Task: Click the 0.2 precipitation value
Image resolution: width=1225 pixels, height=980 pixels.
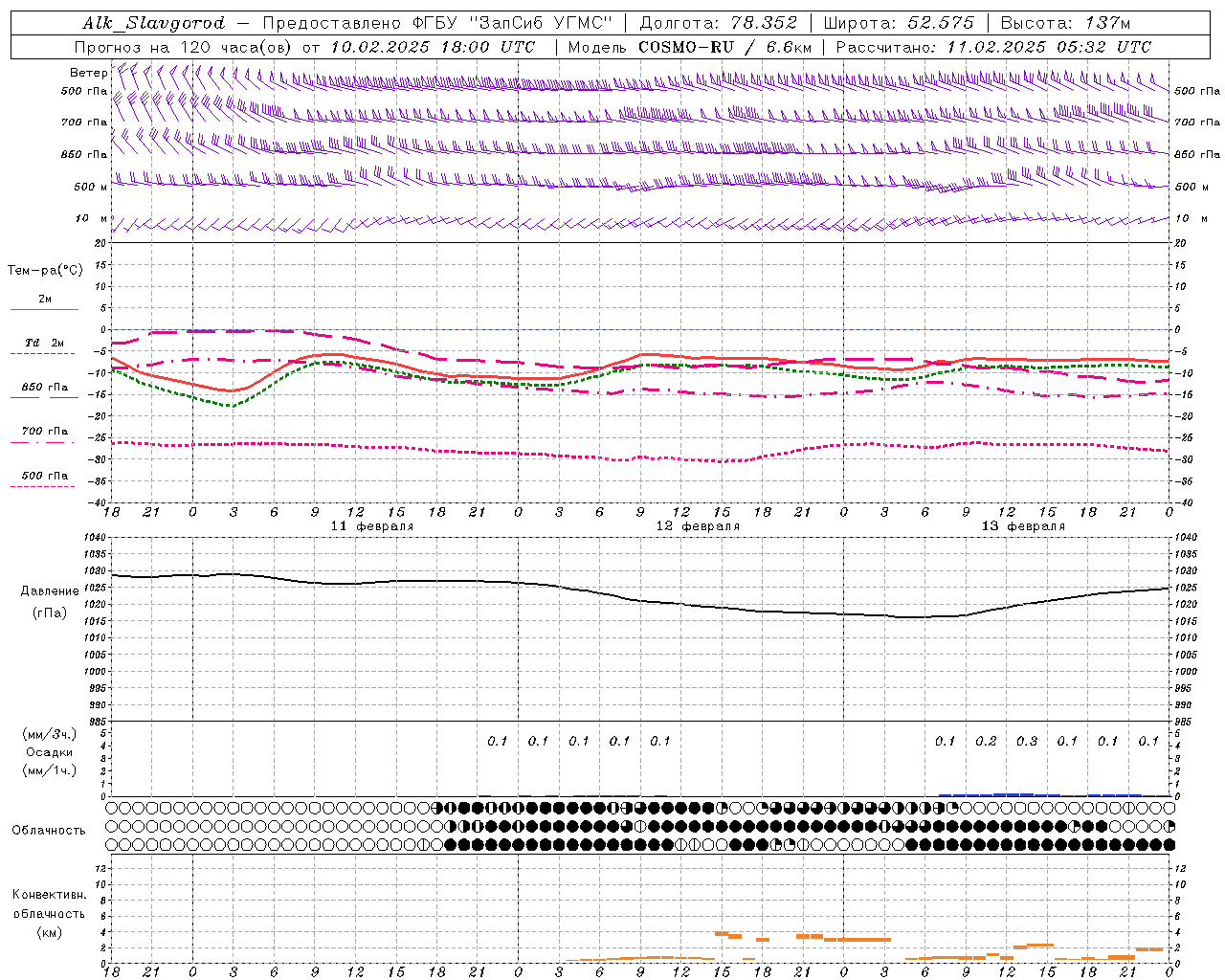Action: click(986, 741)
